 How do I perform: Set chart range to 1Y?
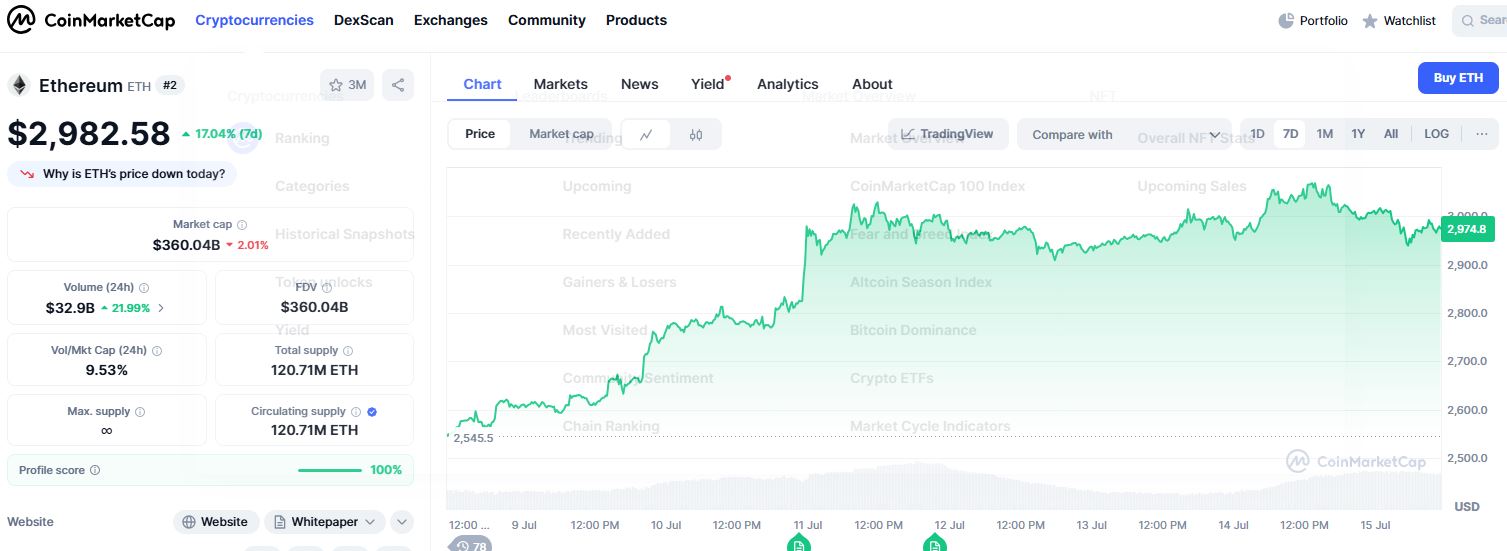tap(1358, 134)
